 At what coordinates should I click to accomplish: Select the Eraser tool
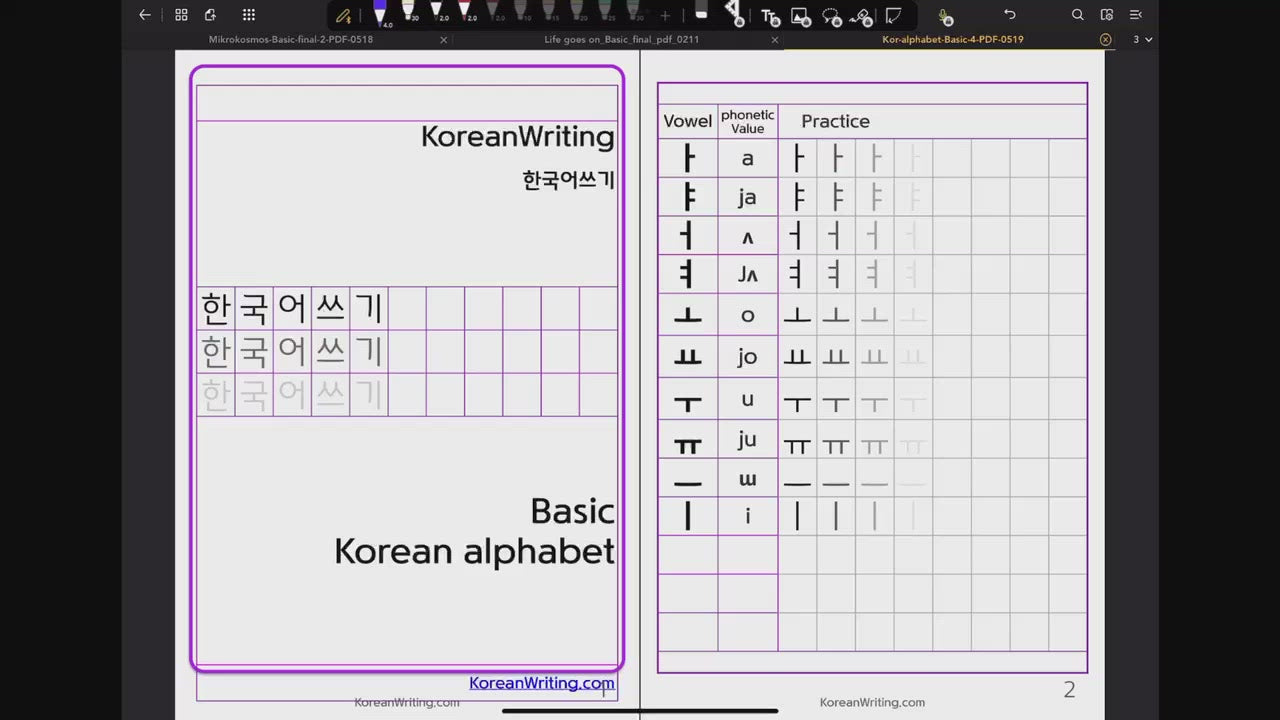point(700,14)
